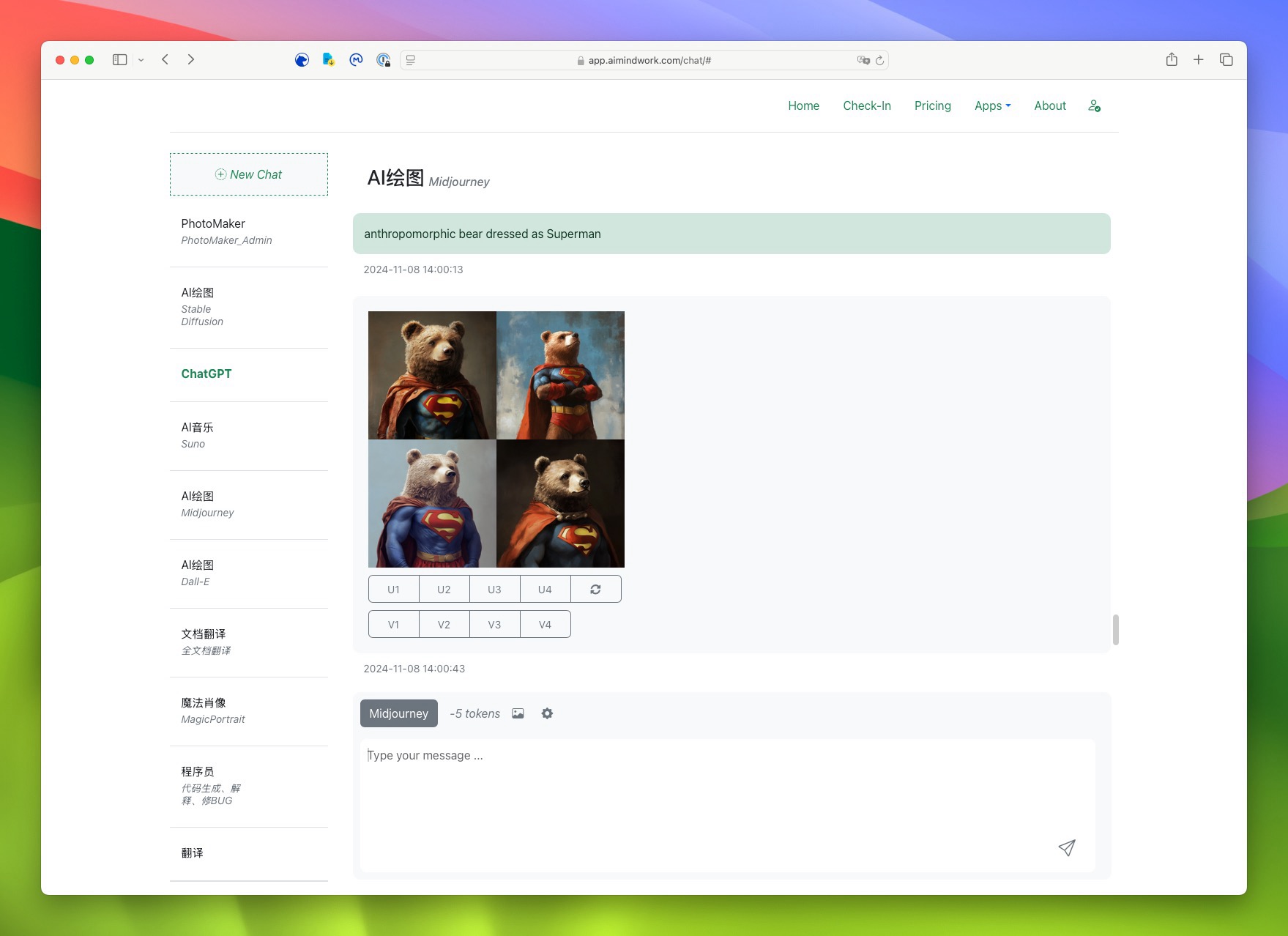Create variation with V3 button
Screen dimensions: 1288x936
(x=495, y=624)
